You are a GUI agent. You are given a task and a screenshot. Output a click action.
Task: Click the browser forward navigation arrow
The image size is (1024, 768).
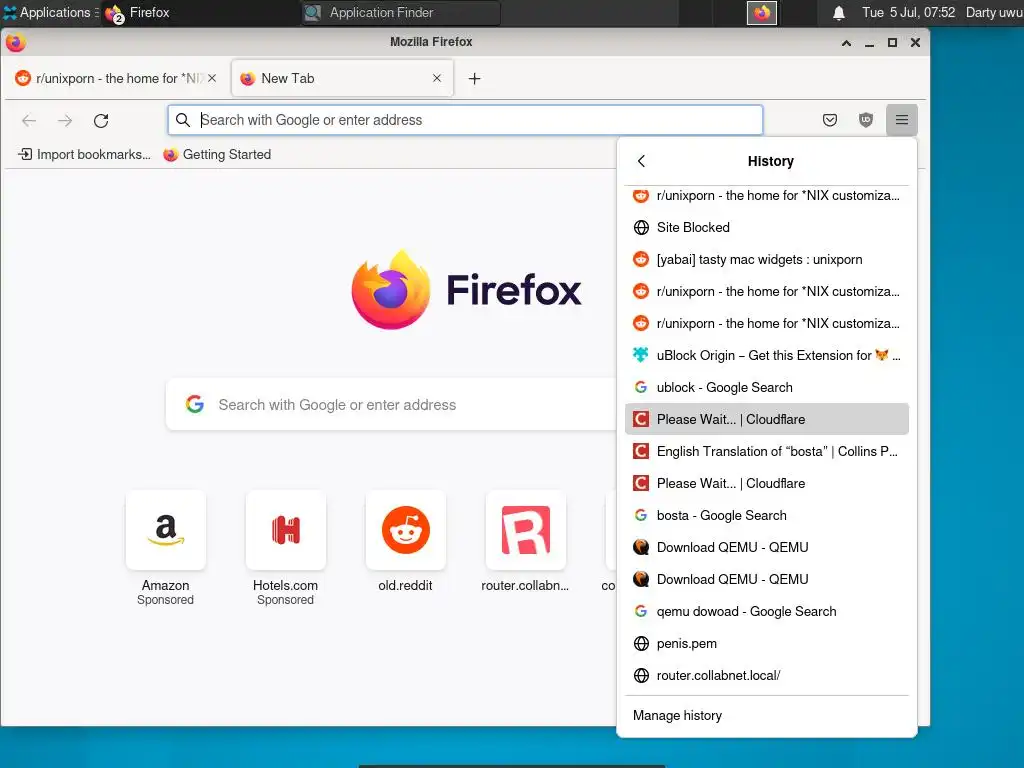pyautogui.click(x=65, y=120)
